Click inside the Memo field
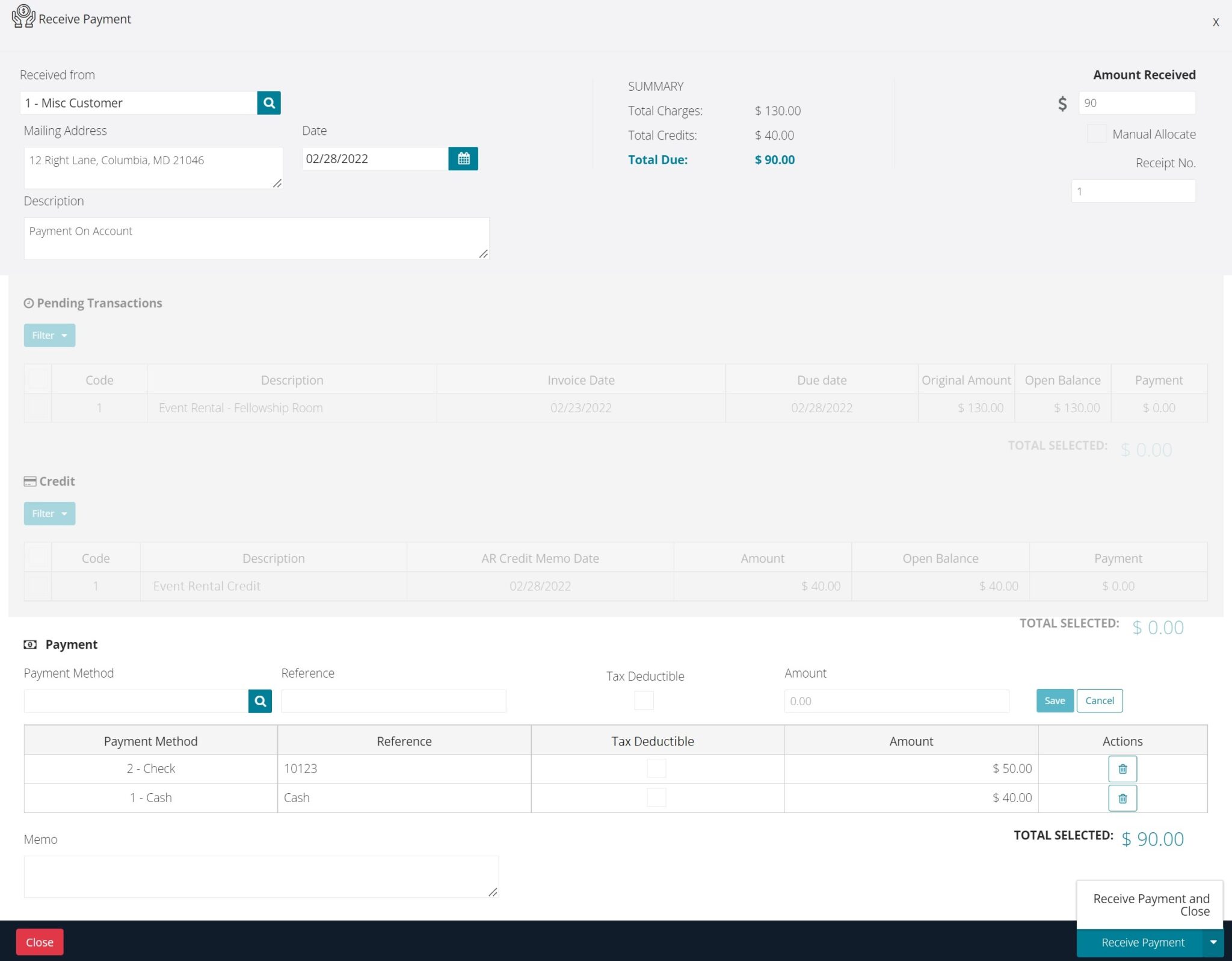Image resolution: width=1232 pixels, height=961 pixels. pyautogui.click(x=259, y=876)
